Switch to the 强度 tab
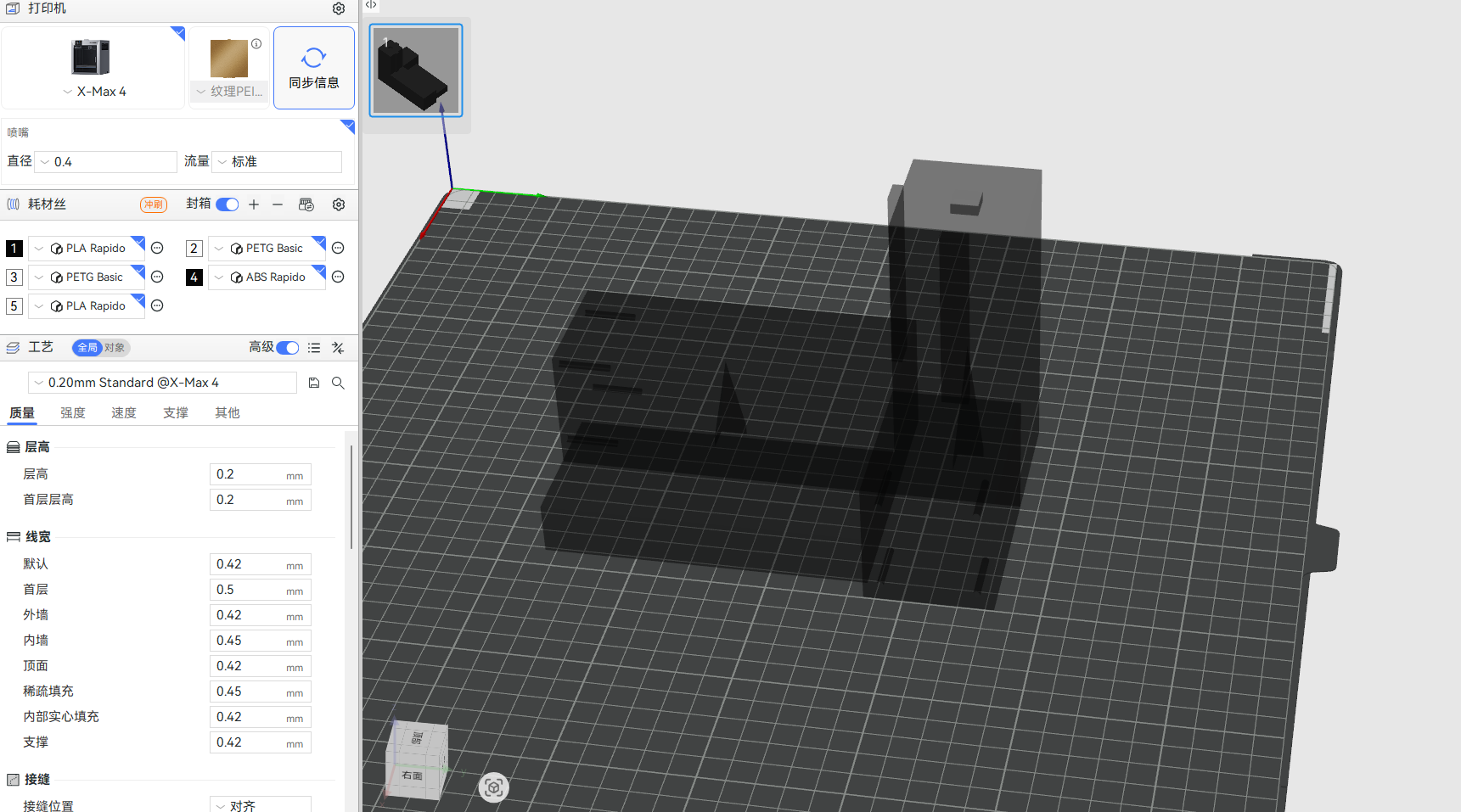 click(x=73, y=413)
